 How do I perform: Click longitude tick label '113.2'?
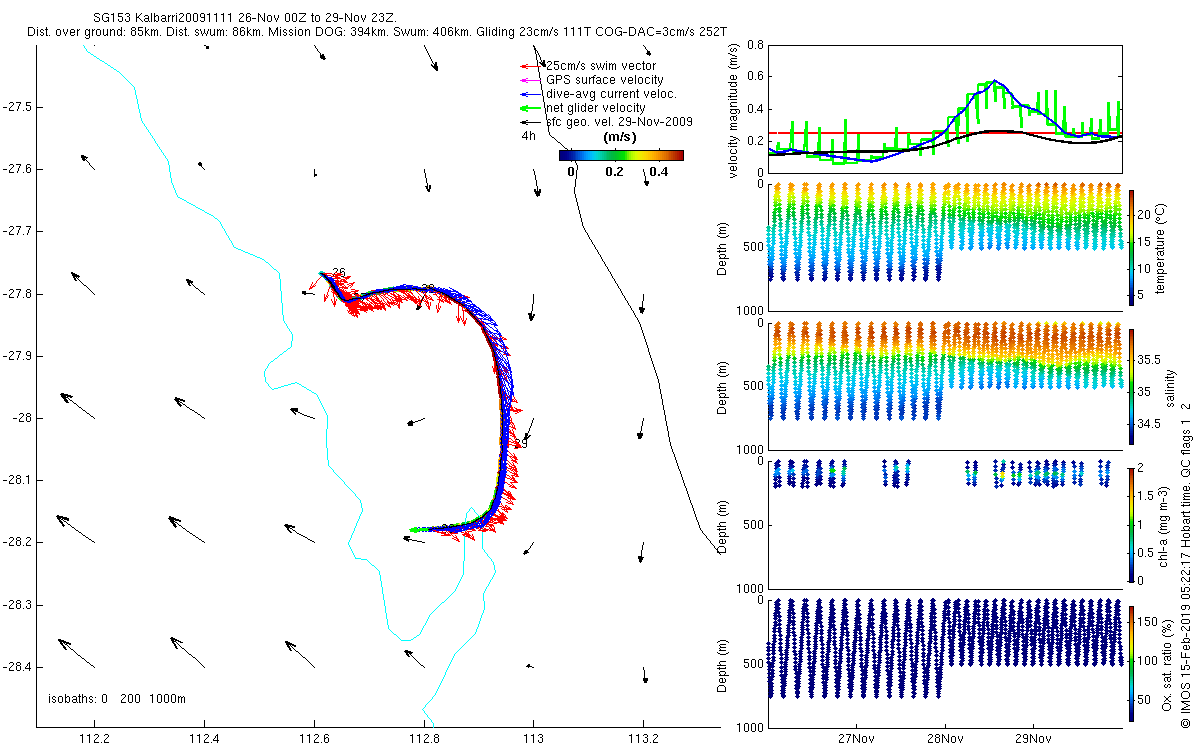pyautogui.click(x=643, y=740)
